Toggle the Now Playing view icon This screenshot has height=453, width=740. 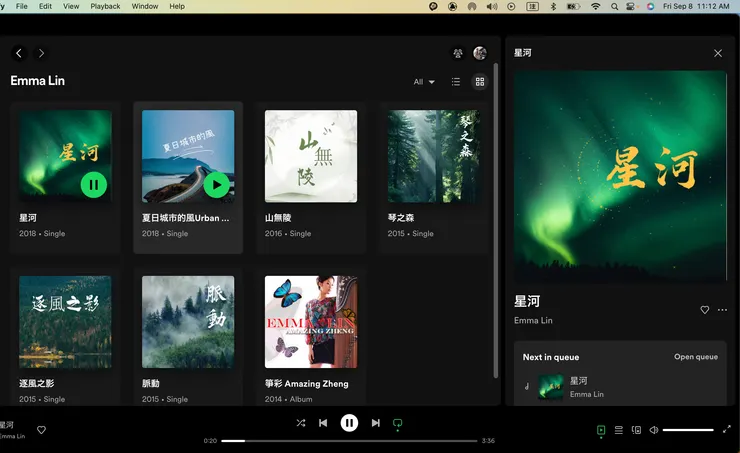click(x=601, y=430)
